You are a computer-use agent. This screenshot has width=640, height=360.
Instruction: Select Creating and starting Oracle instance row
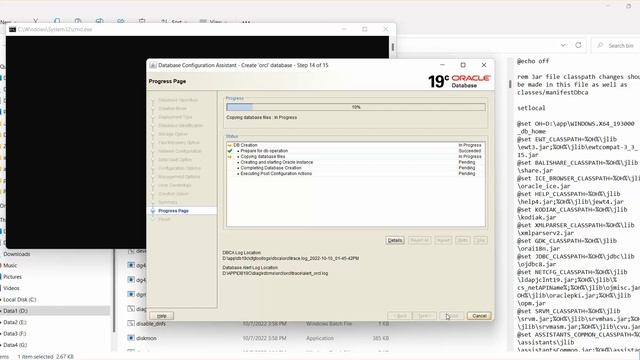click(356, 162)
